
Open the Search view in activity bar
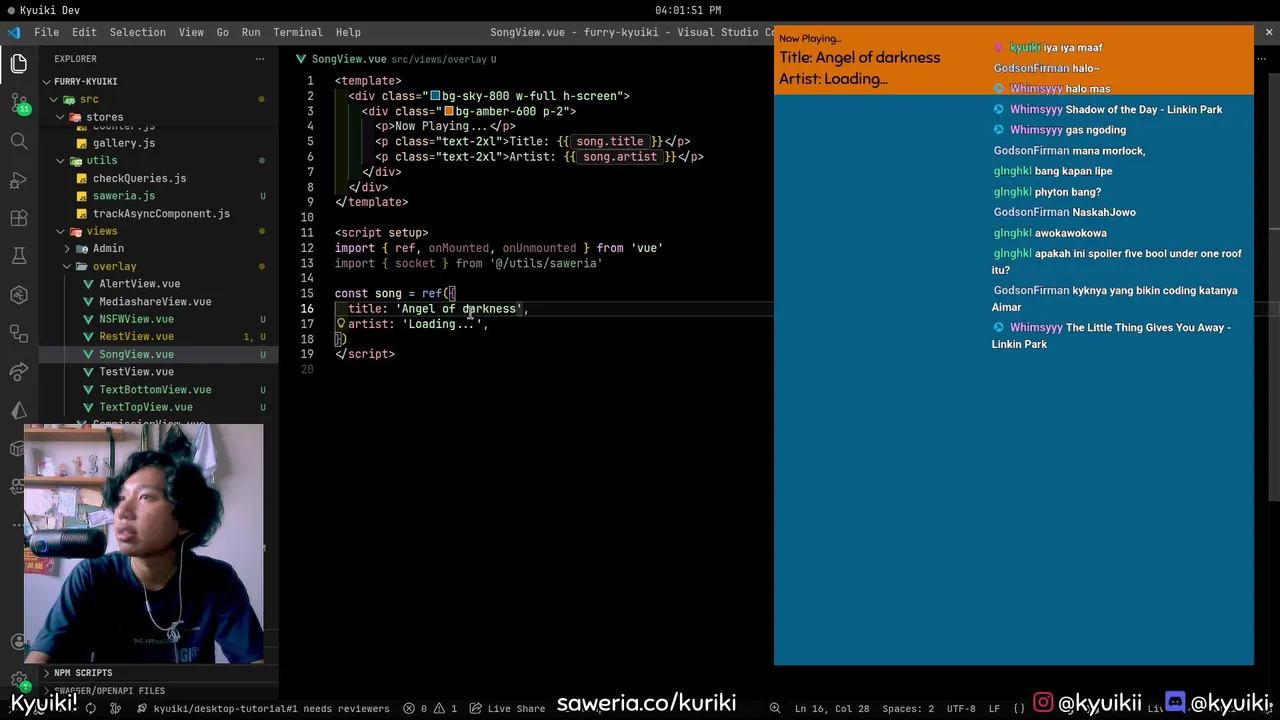coord(19,141)
